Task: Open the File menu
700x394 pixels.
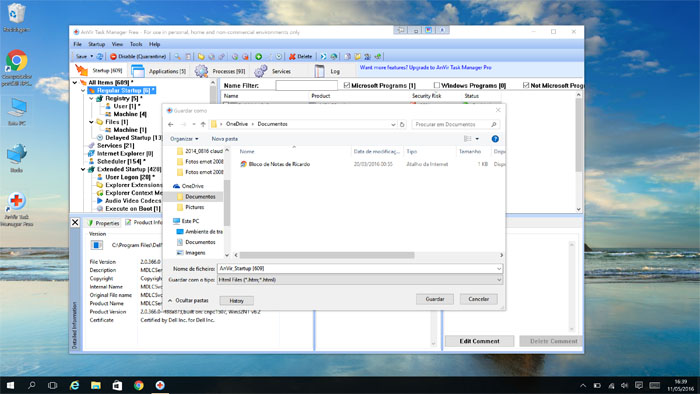Action: click(78, 44)
